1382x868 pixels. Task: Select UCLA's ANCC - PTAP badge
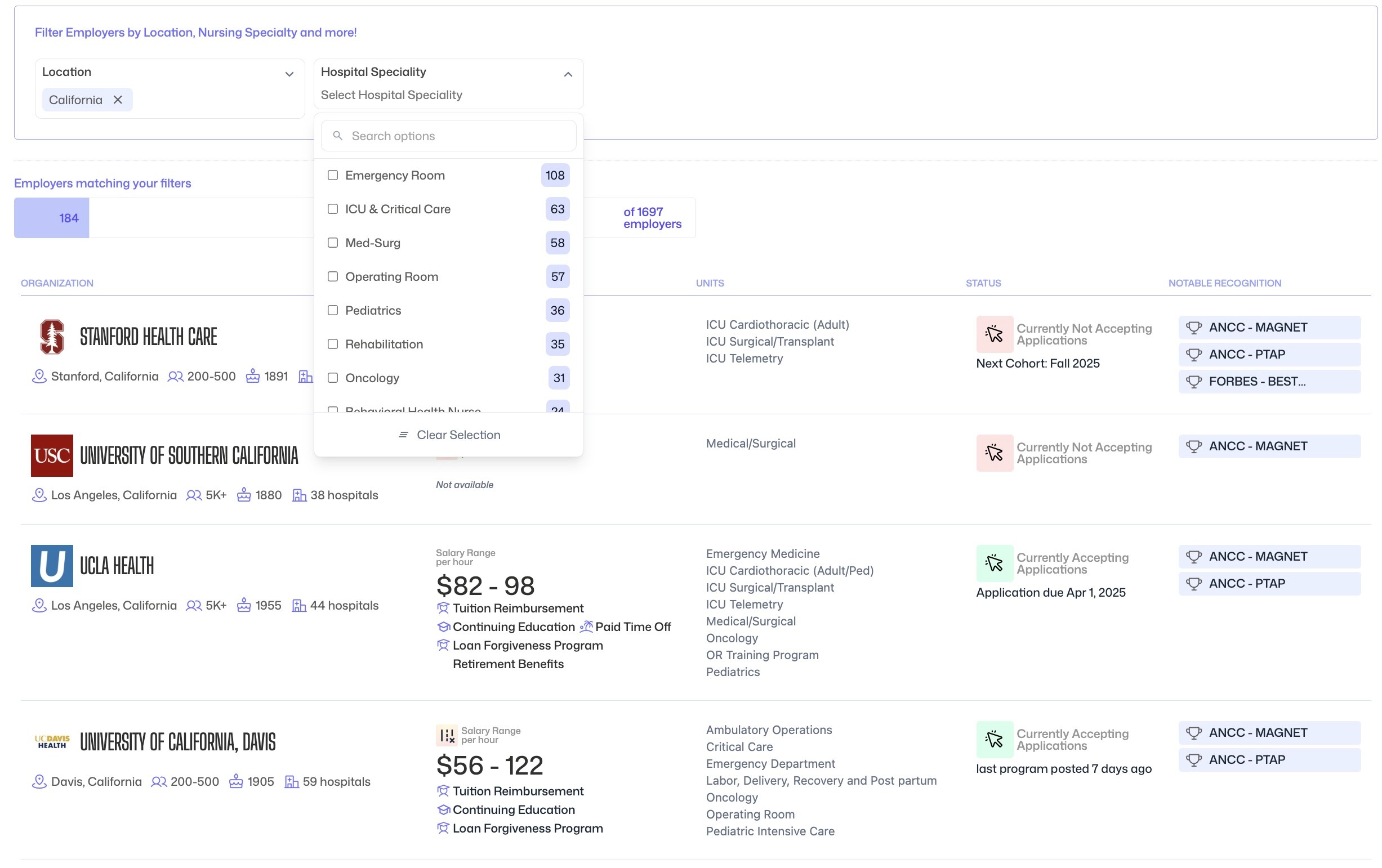coord(1269,583)
